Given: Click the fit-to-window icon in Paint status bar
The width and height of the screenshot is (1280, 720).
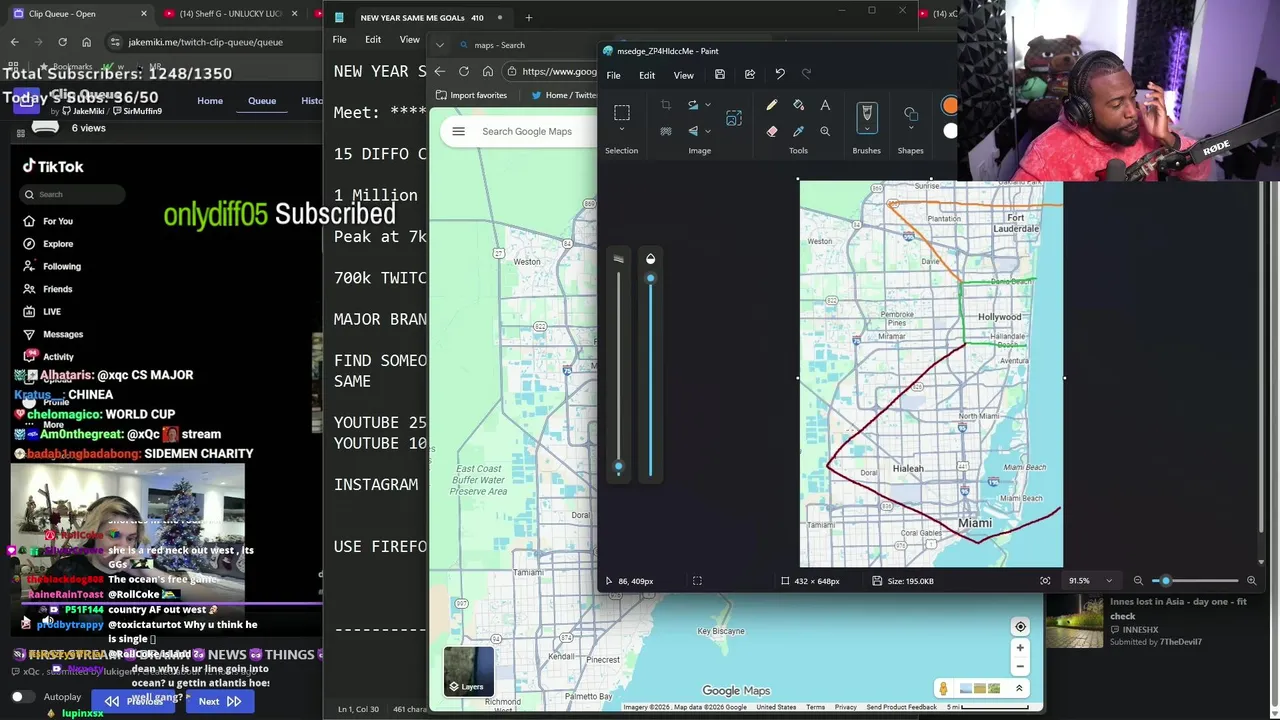Looking at the screenshot, I should (x=1045, y=581).
